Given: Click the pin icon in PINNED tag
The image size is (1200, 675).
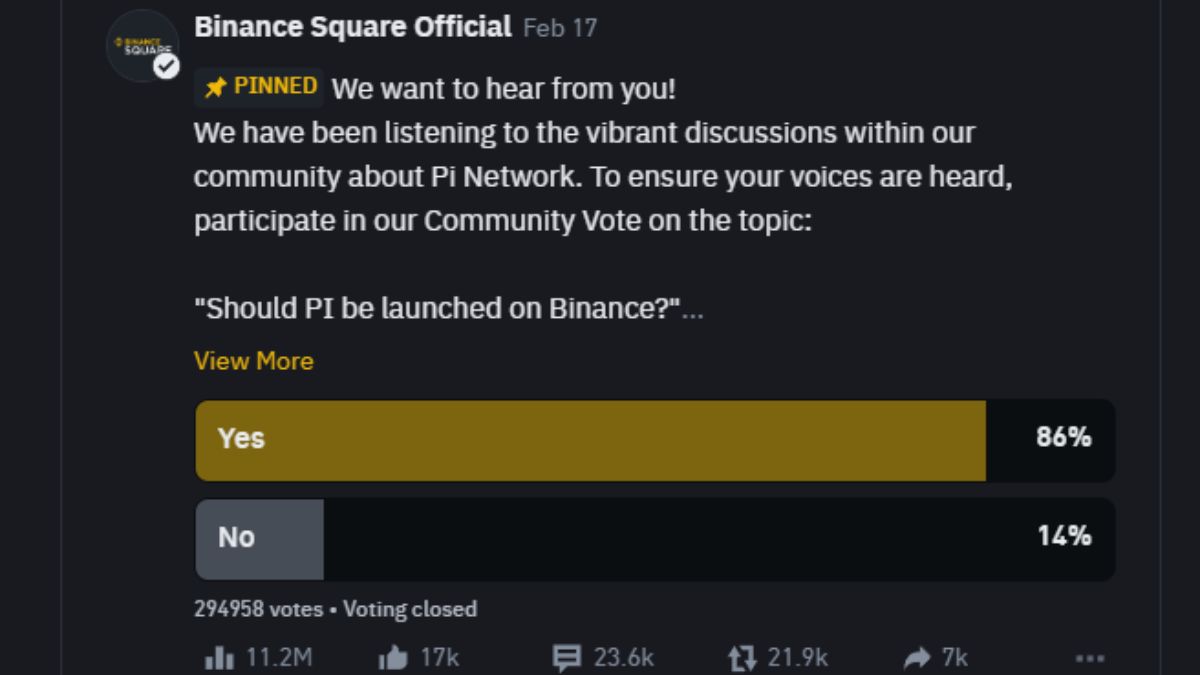Looking at the screenshot, I should pyautogui.click(x=215, y=88).
